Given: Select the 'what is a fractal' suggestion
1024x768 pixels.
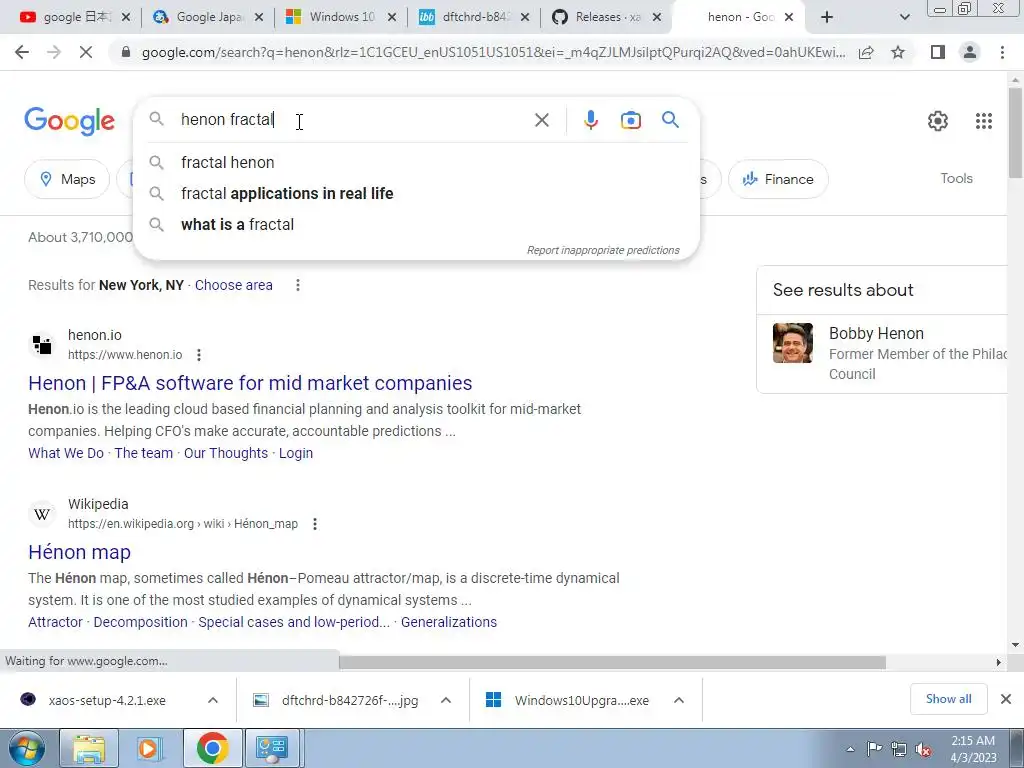Looking at the screenshot, I should click(417, 225).
